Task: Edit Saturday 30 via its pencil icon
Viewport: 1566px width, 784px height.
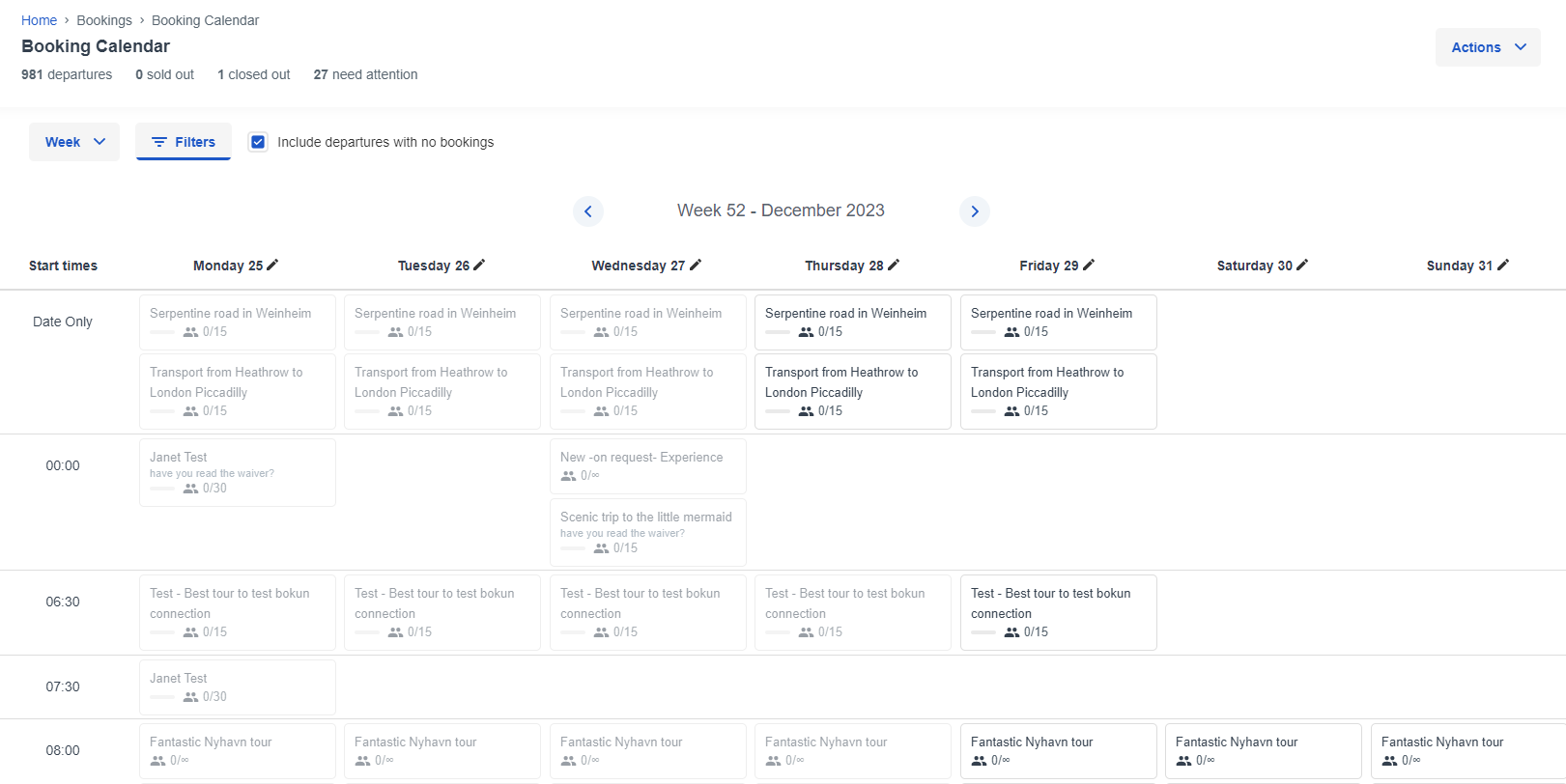Action: point(1302,265)
